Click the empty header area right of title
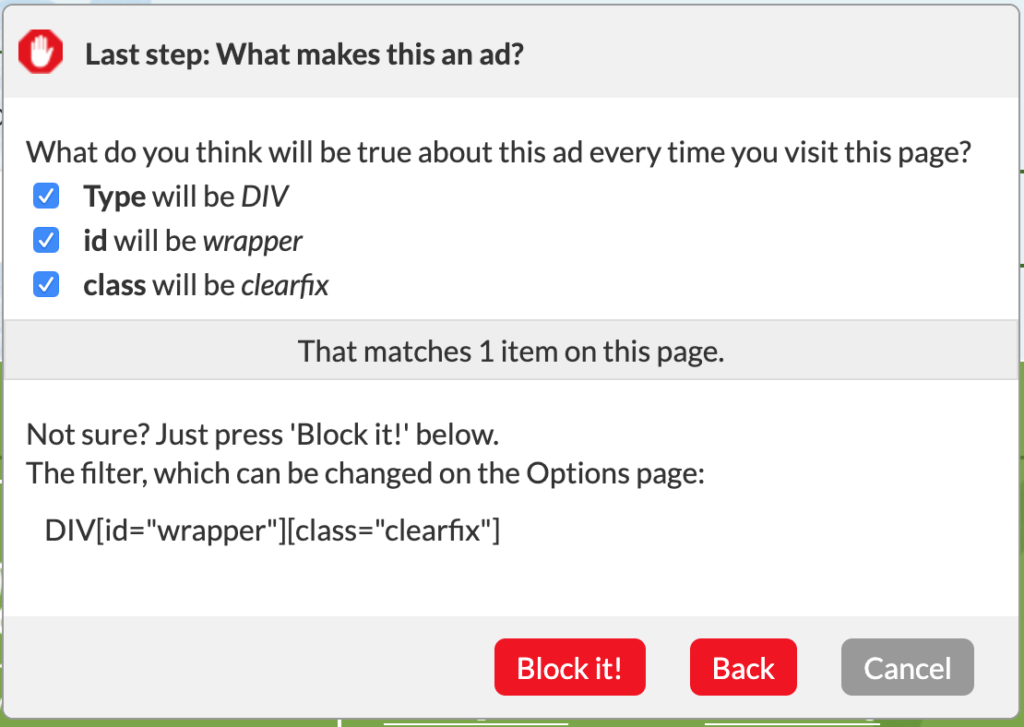The width and height of the screenshot is (1024, 727). (x=771, y=54)
